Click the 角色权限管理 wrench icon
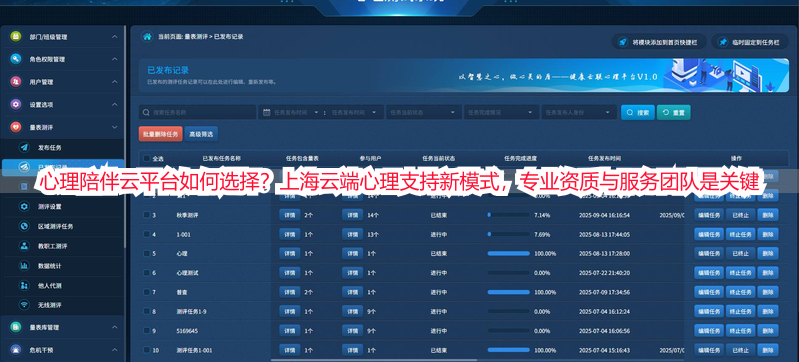The height and width of the screenshot is (362, 799). coord(16,59)
